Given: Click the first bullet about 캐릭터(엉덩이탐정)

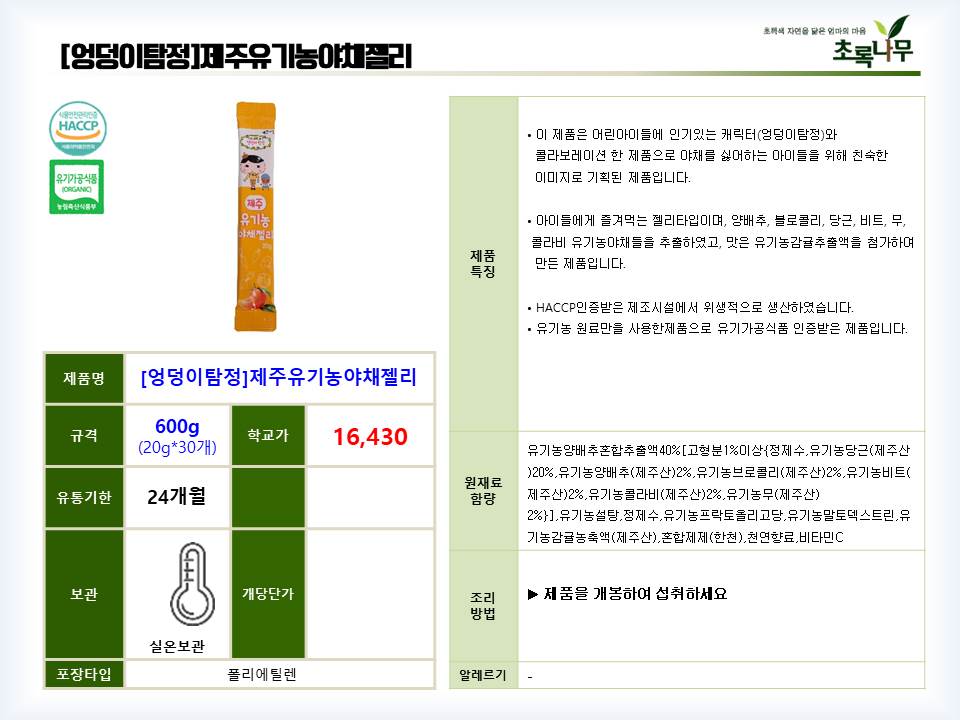Looking at the screenshot, I should (x=707, y=156).
